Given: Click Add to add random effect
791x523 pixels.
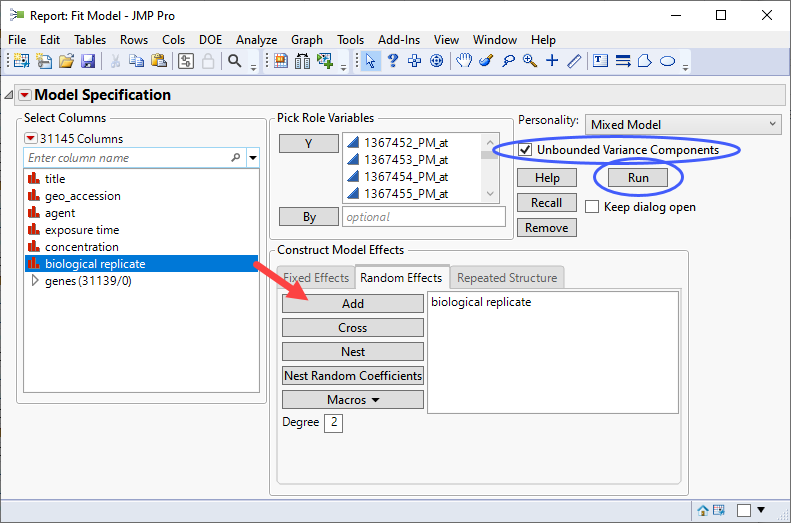Looking at the screenshot, I should (x=353, y=304).
